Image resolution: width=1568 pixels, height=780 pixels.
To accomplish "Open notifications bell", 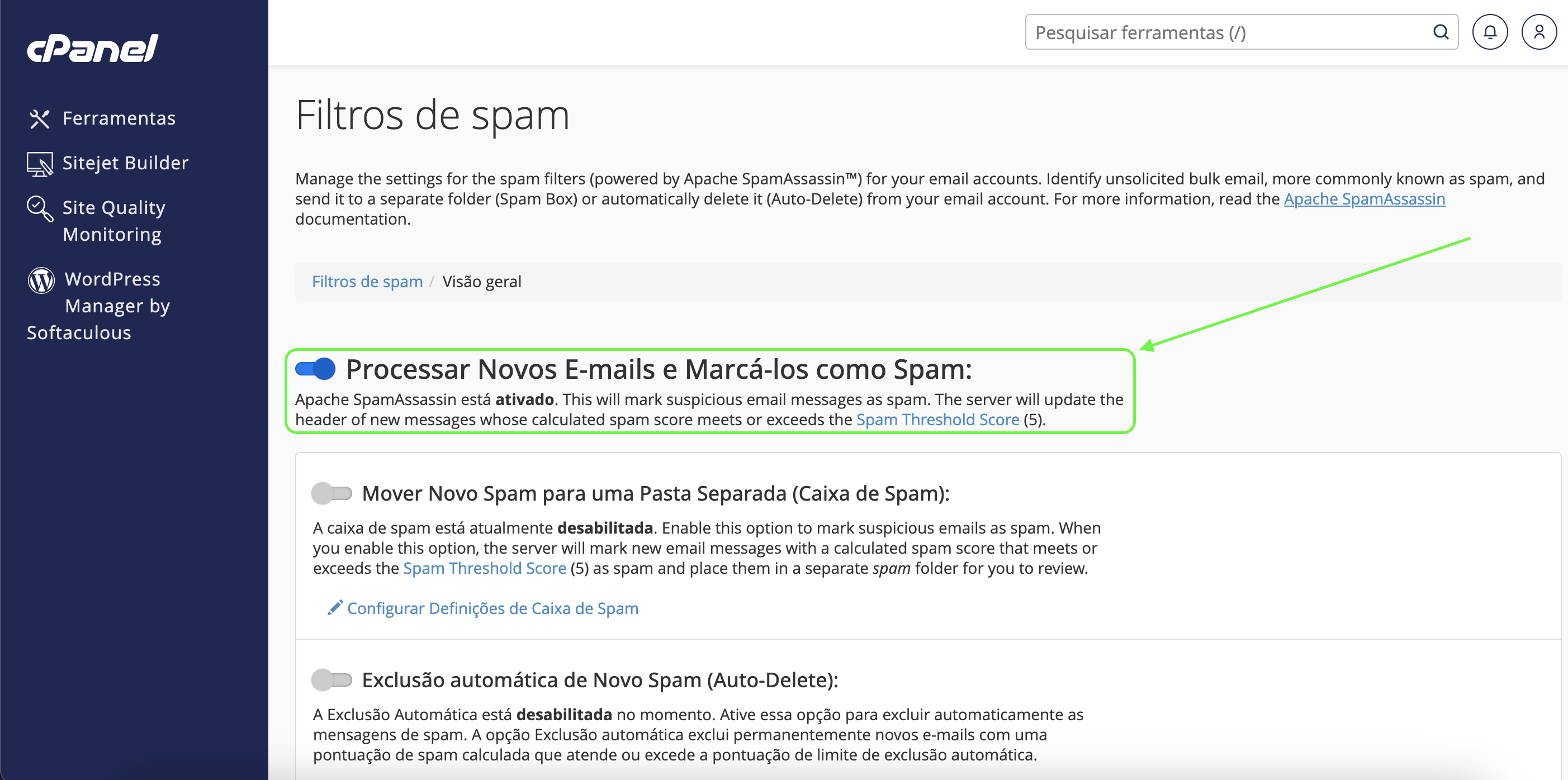I will coord(1490,32).
